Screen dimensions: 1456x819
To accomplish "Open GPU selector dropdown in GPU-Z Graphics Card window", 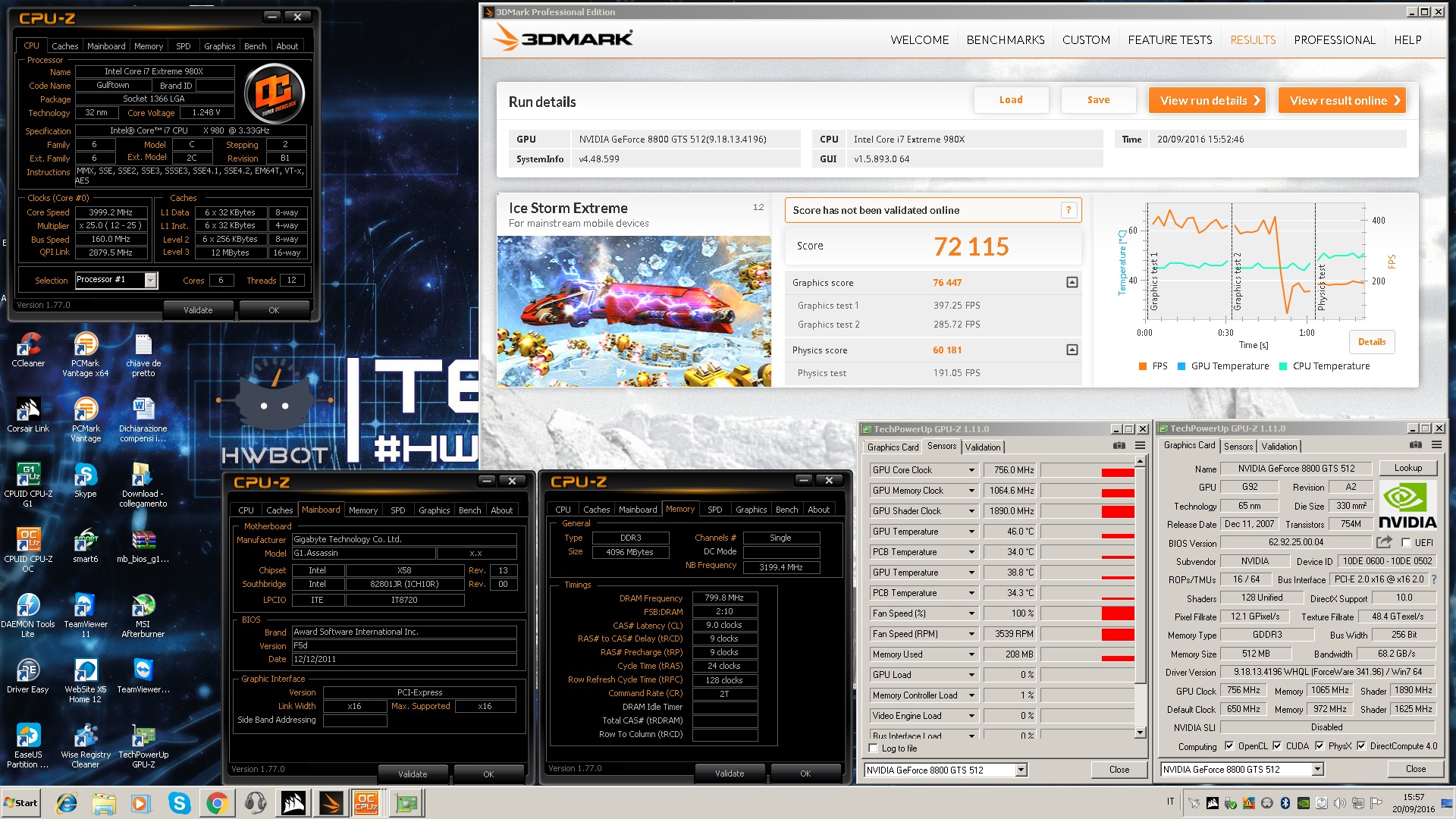I will coord(1318,770).
